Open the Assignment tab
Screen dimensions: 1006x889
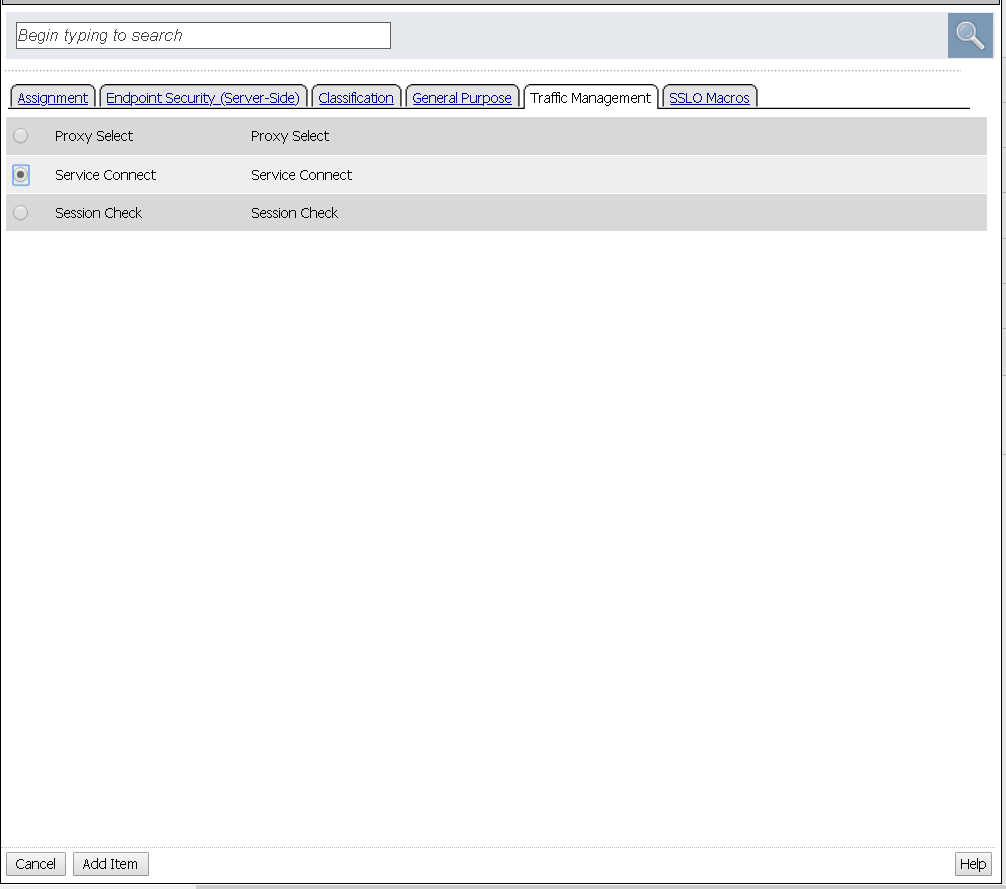53,98
